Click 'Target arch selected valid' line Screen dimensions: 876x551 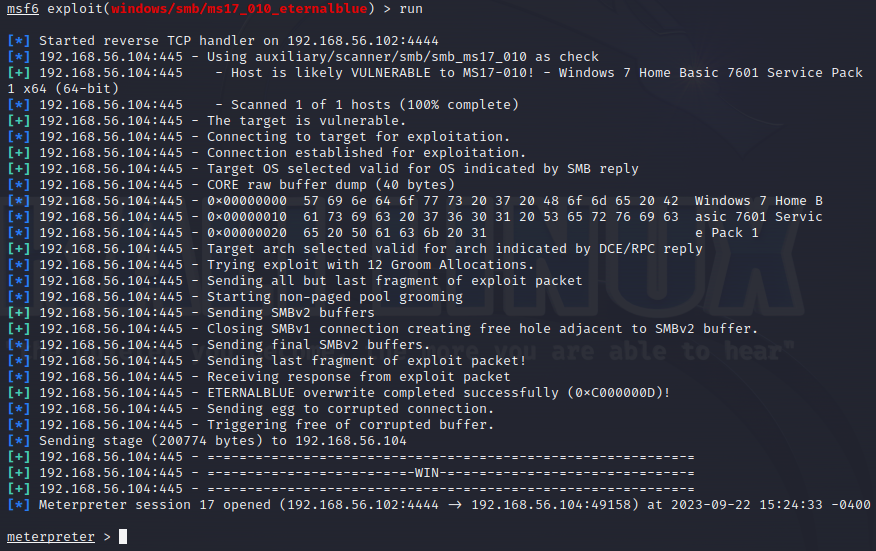355,249
